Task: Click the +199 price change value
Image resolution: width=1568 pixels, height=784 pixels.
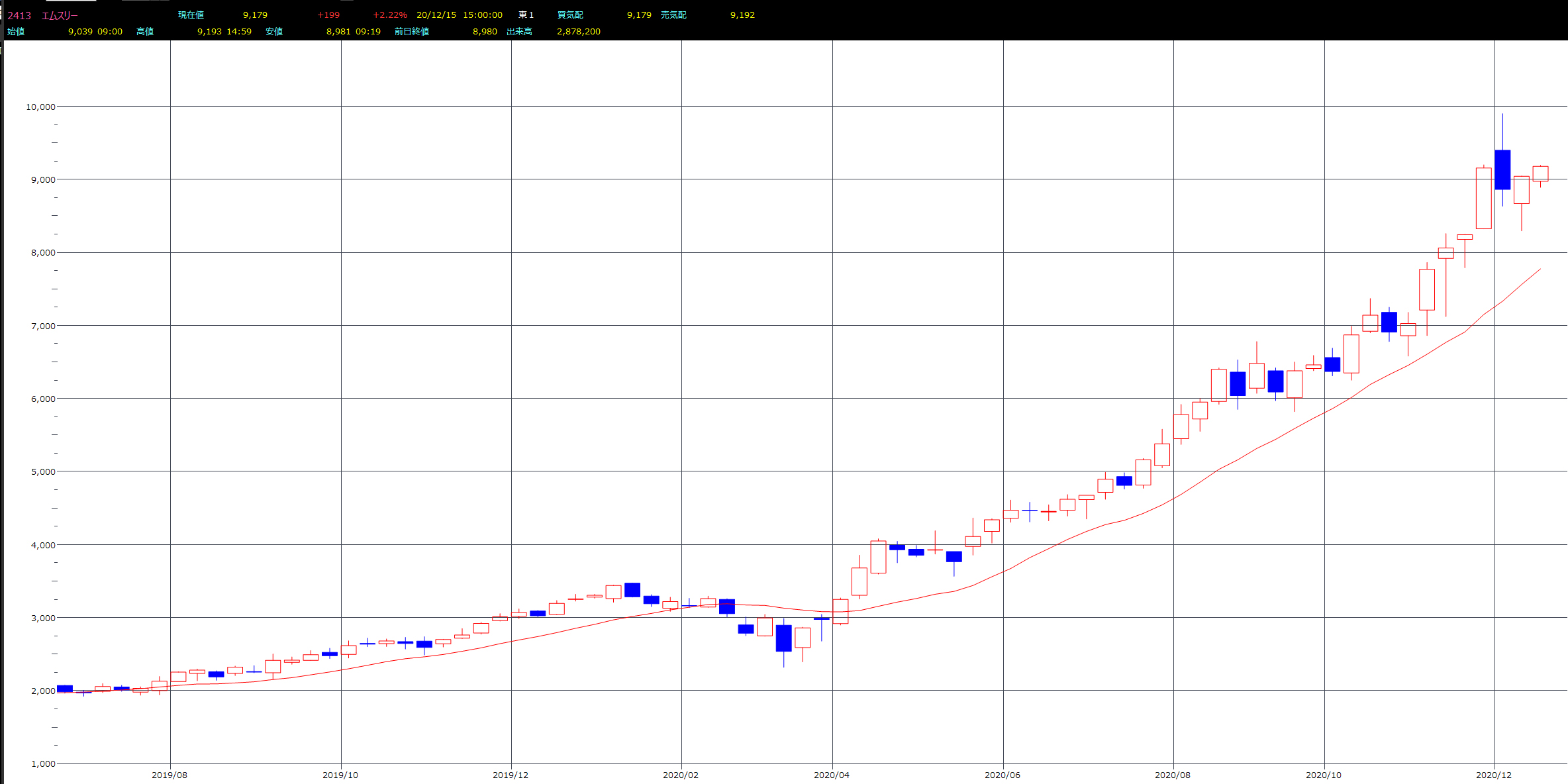Action: coord(328,15)
